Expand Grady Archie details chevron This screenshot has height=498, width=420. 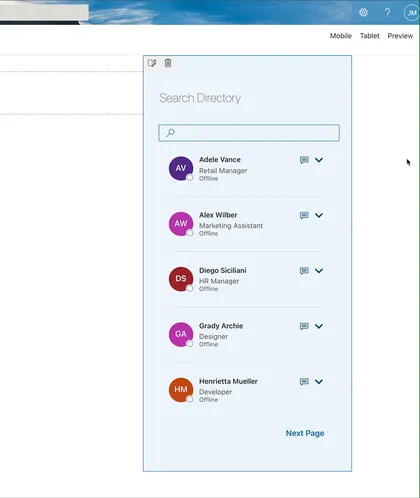[x=319, y=326]
